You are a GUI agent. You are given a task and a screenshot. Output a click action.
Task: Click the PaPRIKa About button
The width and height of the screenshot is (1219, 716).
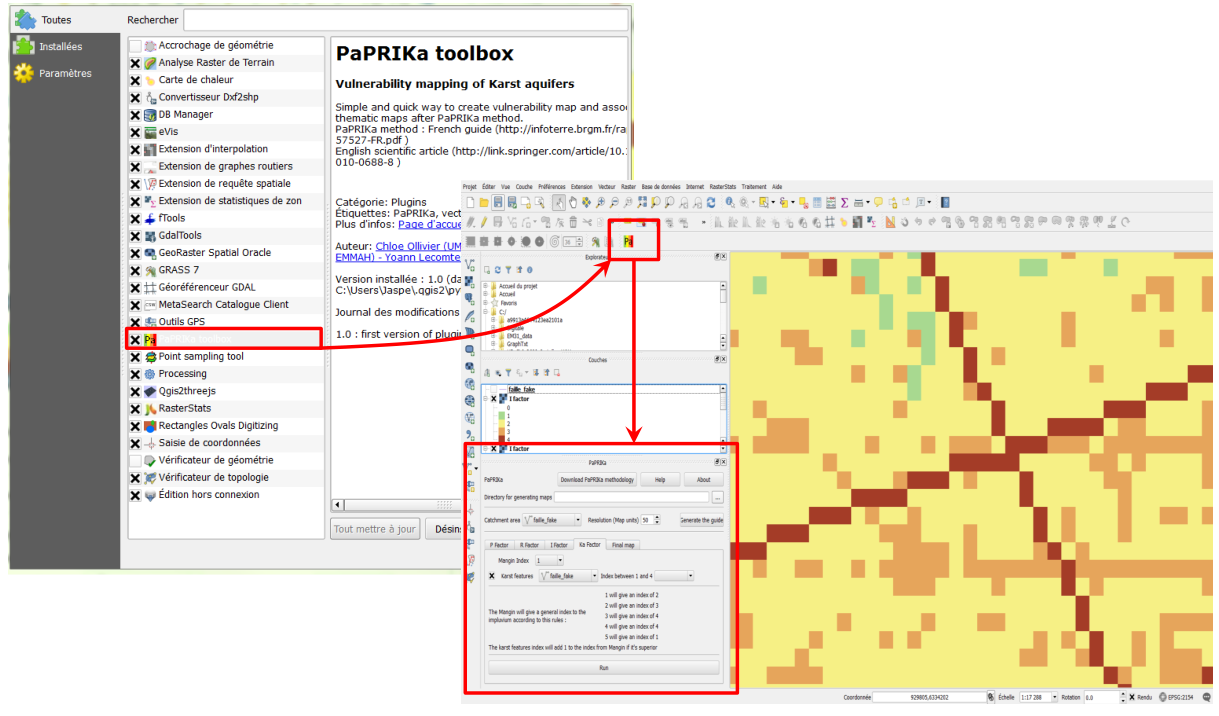[704, 480]
